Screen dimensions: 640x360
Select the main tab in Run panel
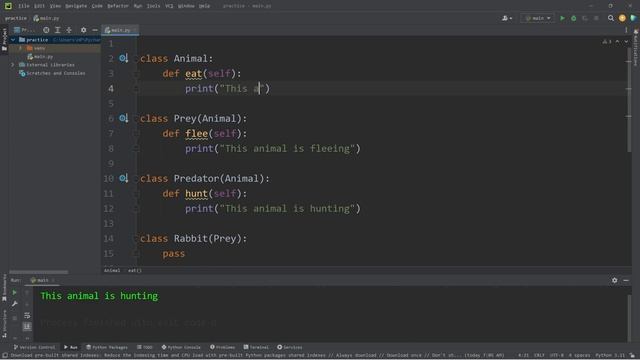42,280
